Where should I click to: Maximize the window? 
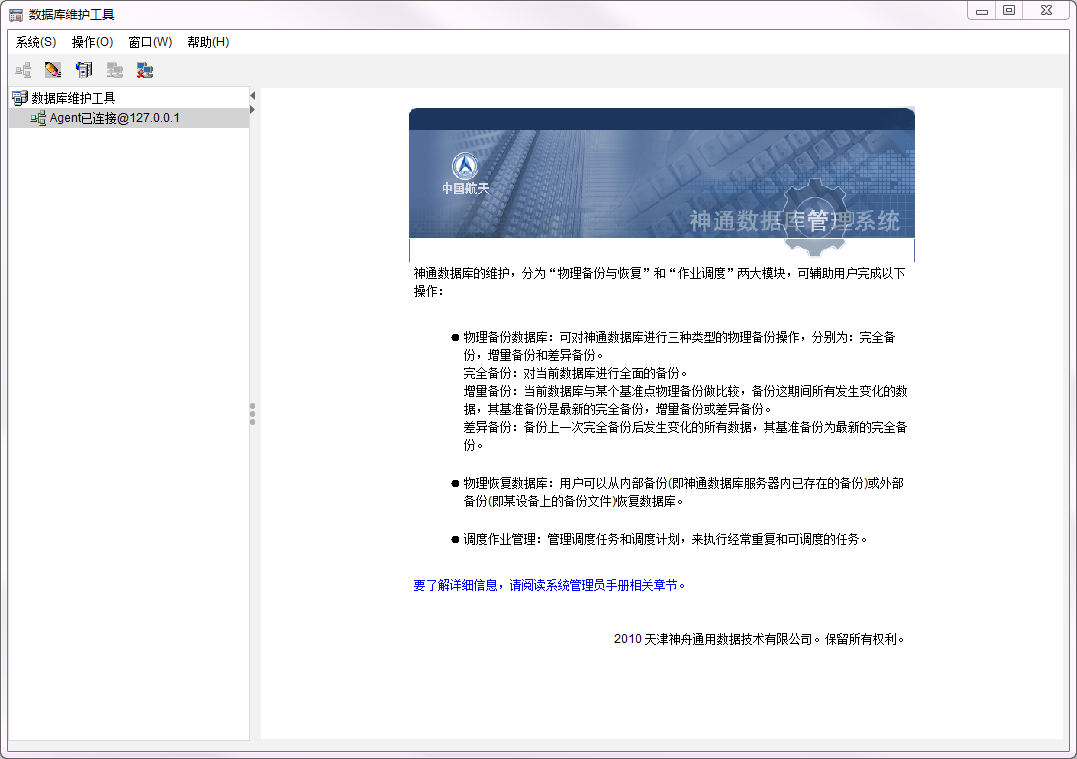[1010, 10]
